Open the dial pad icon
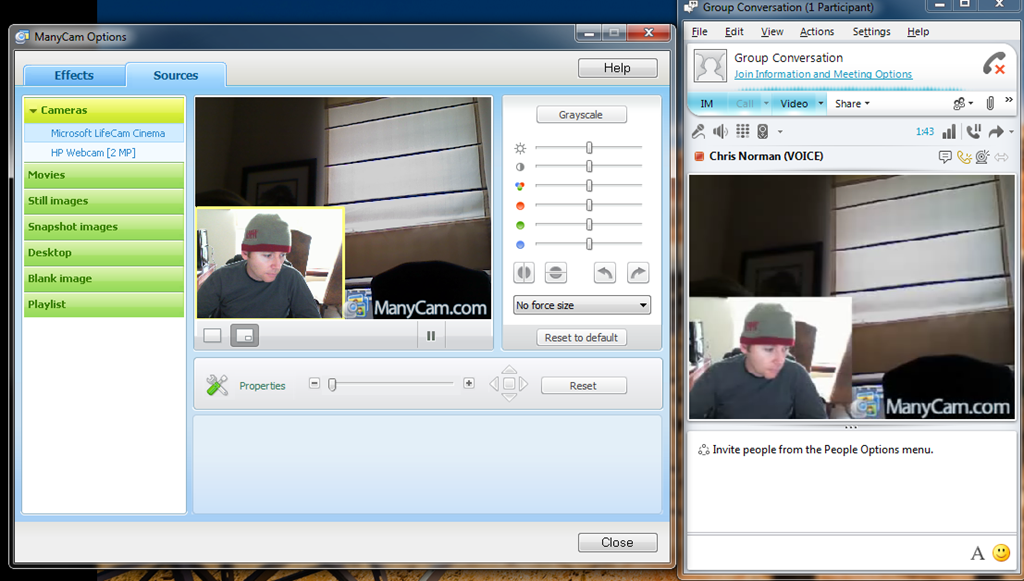The height and width of the screenshot is (581, 1024). (x=743, y=131)
